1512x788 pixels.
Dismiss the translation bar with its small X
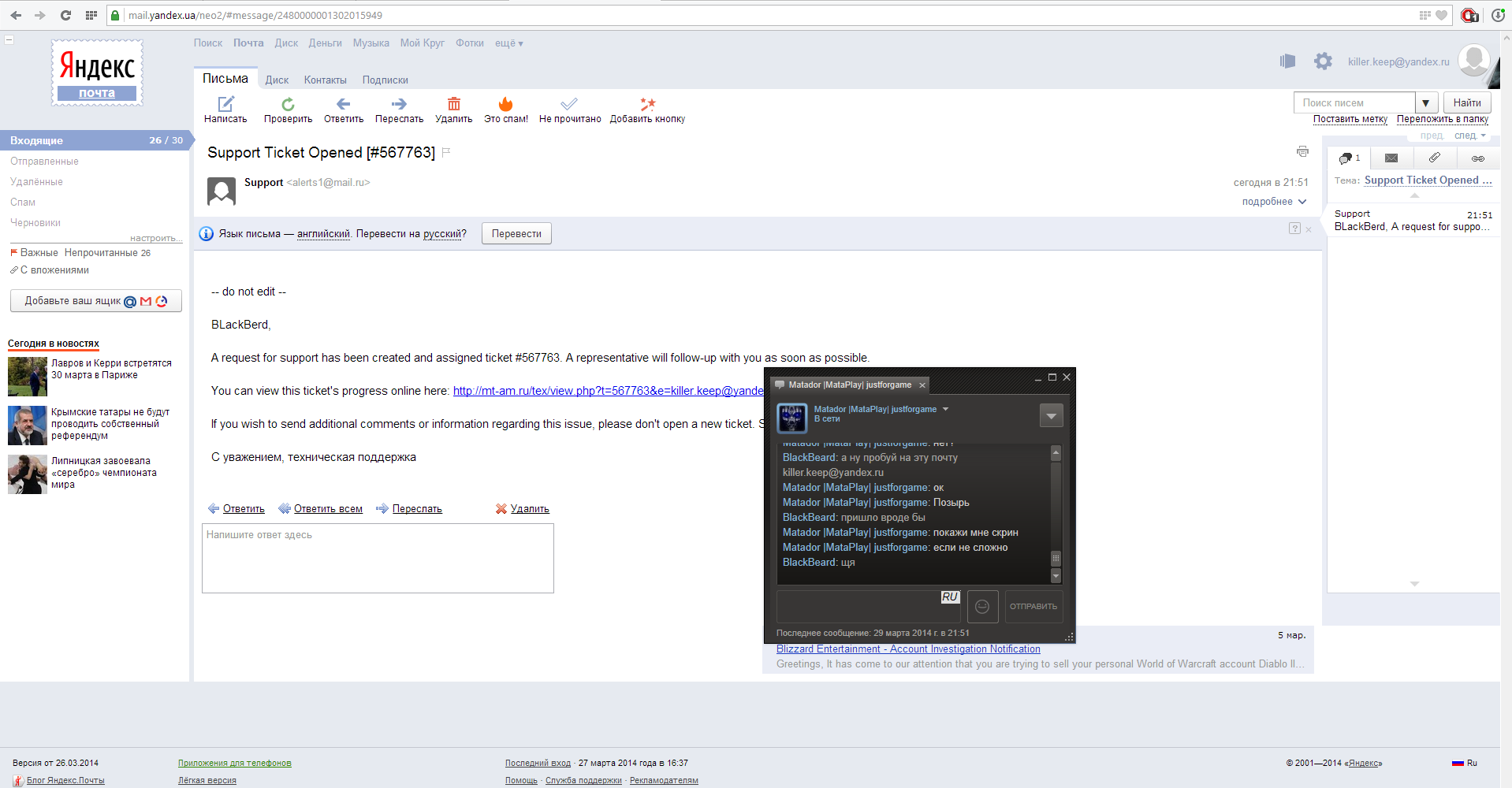point(1309,229)
